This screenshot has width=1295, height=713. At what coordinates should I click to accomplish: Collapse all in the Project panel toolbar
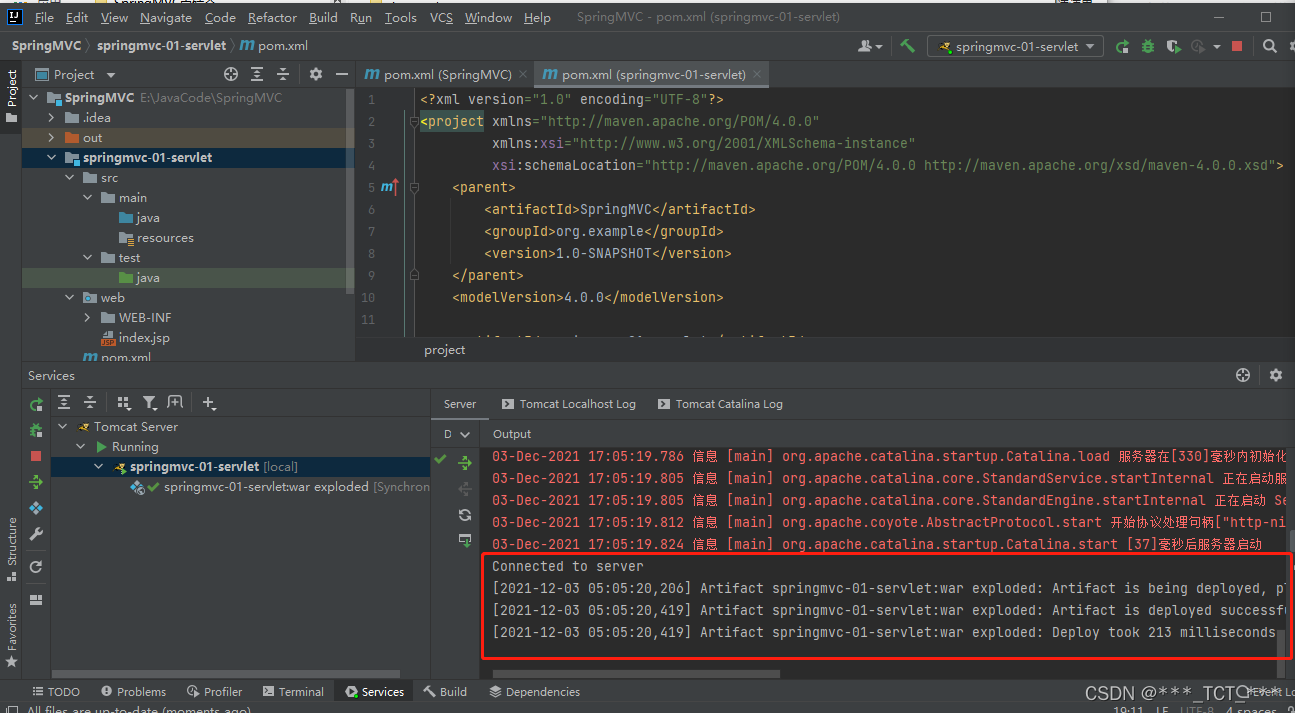point(283,74)
